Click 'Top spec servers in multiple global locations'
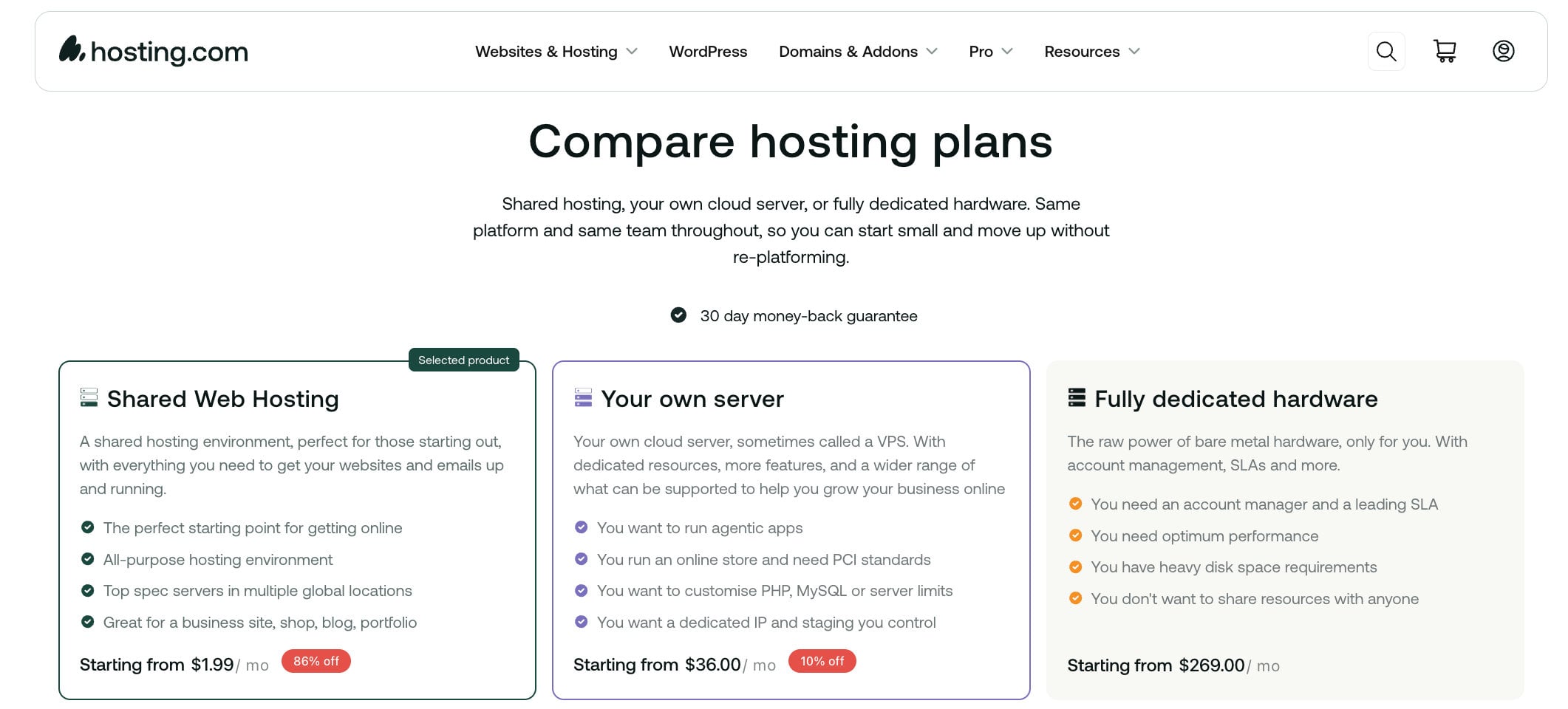Screen dimensions: 1568x709 pyautogui.click(x=258, y=591)
